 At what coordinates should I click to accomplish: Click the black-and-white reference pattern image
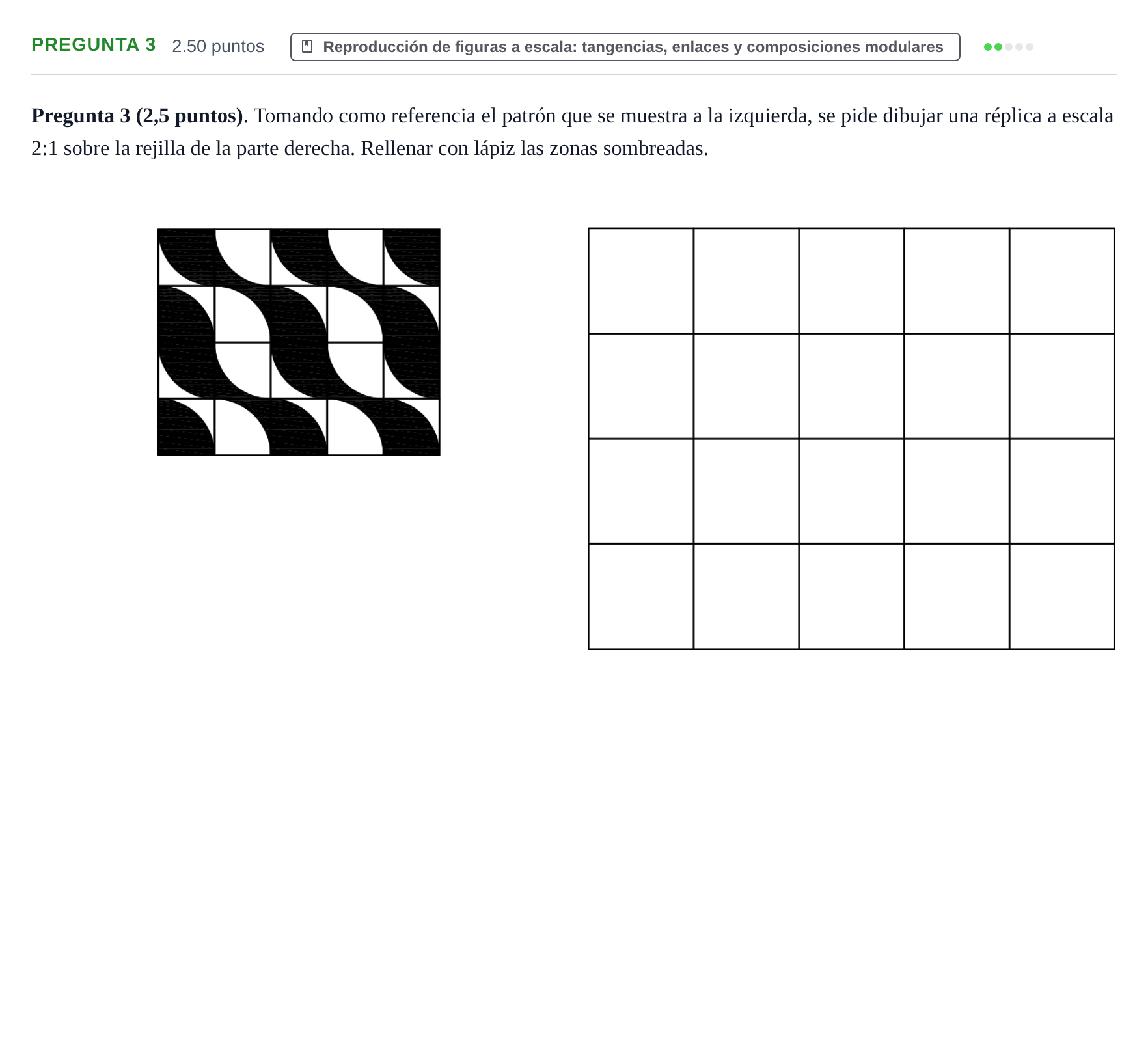tap(299, 342)
